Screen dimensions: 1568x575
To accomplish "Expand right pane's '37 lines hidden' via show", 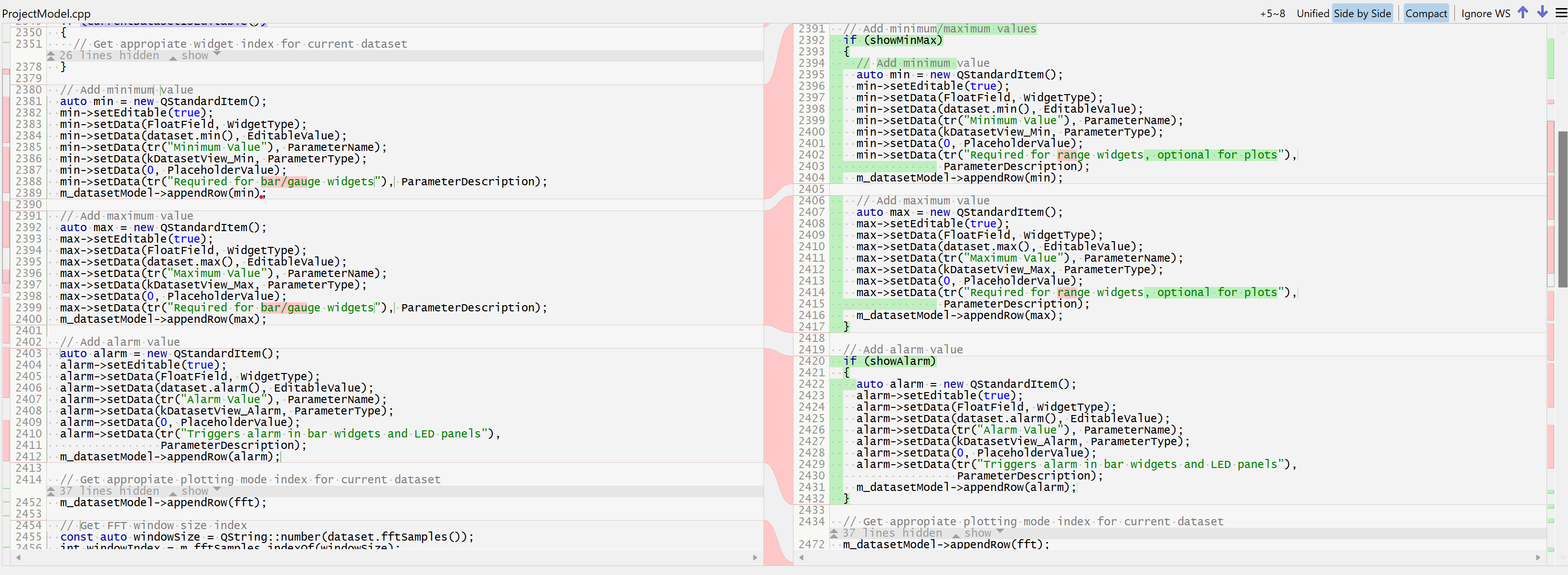I will (977, 533).
